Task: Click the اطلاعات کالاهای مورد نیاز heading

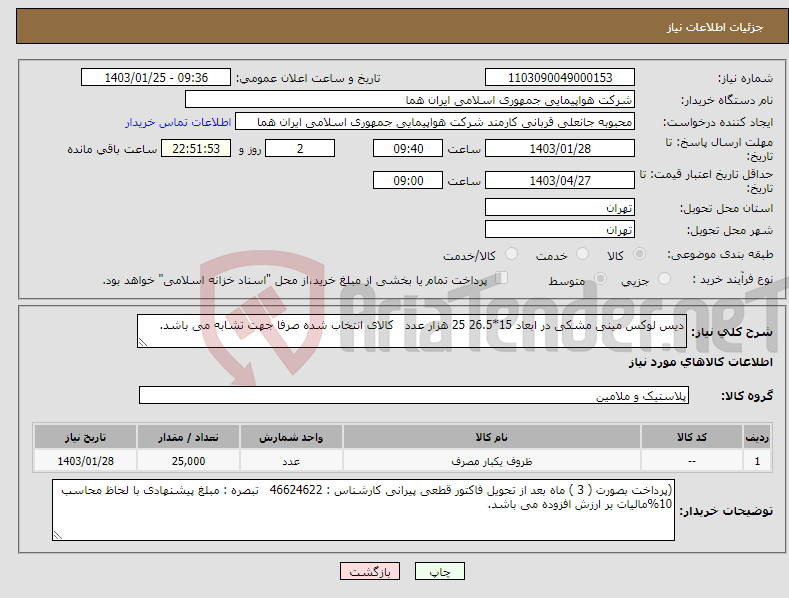Action: tap(700, 362)
